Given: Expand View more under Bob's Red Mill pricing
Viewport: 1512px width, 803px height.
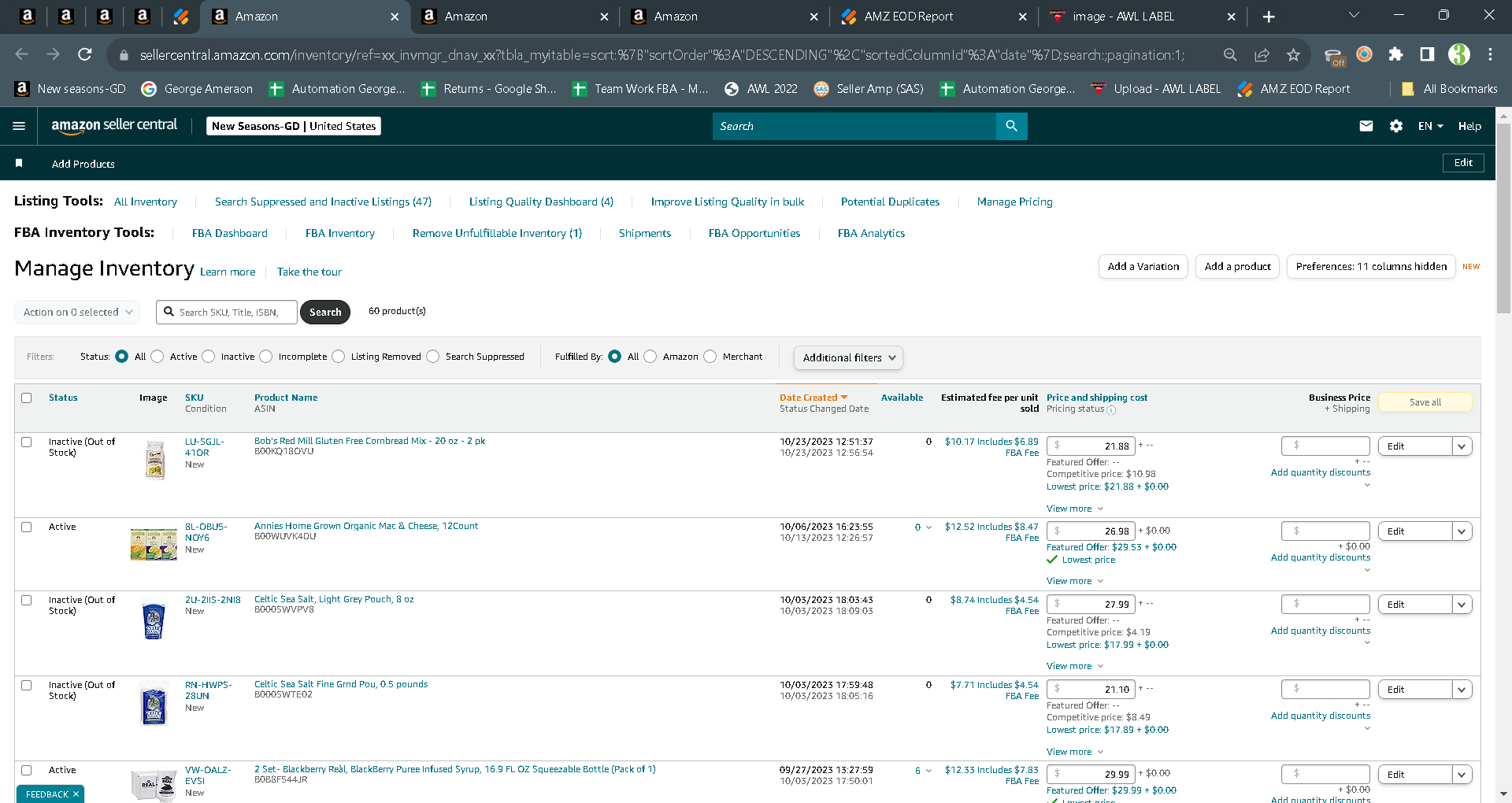Looking at the screenshot, I should pyautogui.click(x=1074, y=509).
